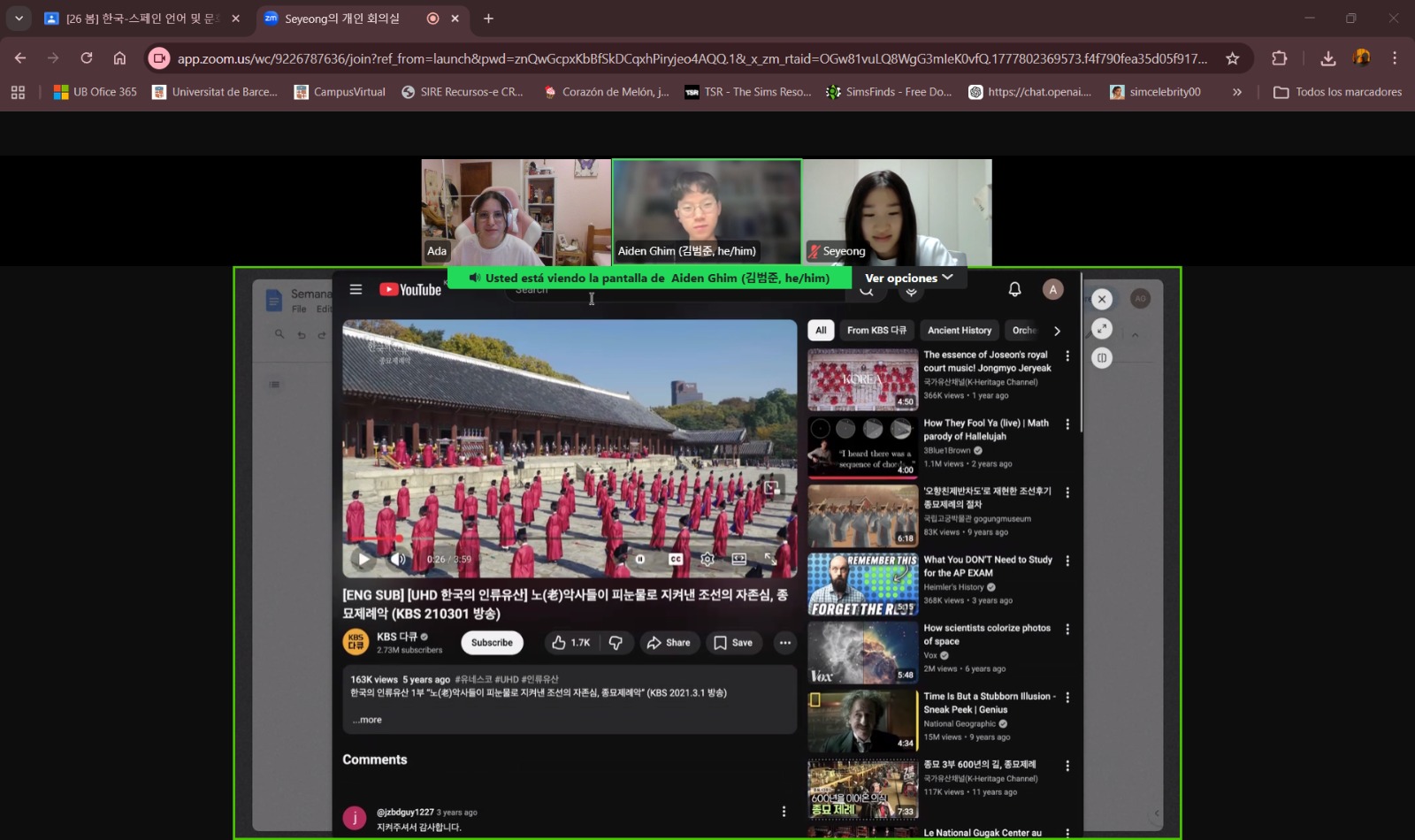Expand the video description with ...more

point(367,720)
